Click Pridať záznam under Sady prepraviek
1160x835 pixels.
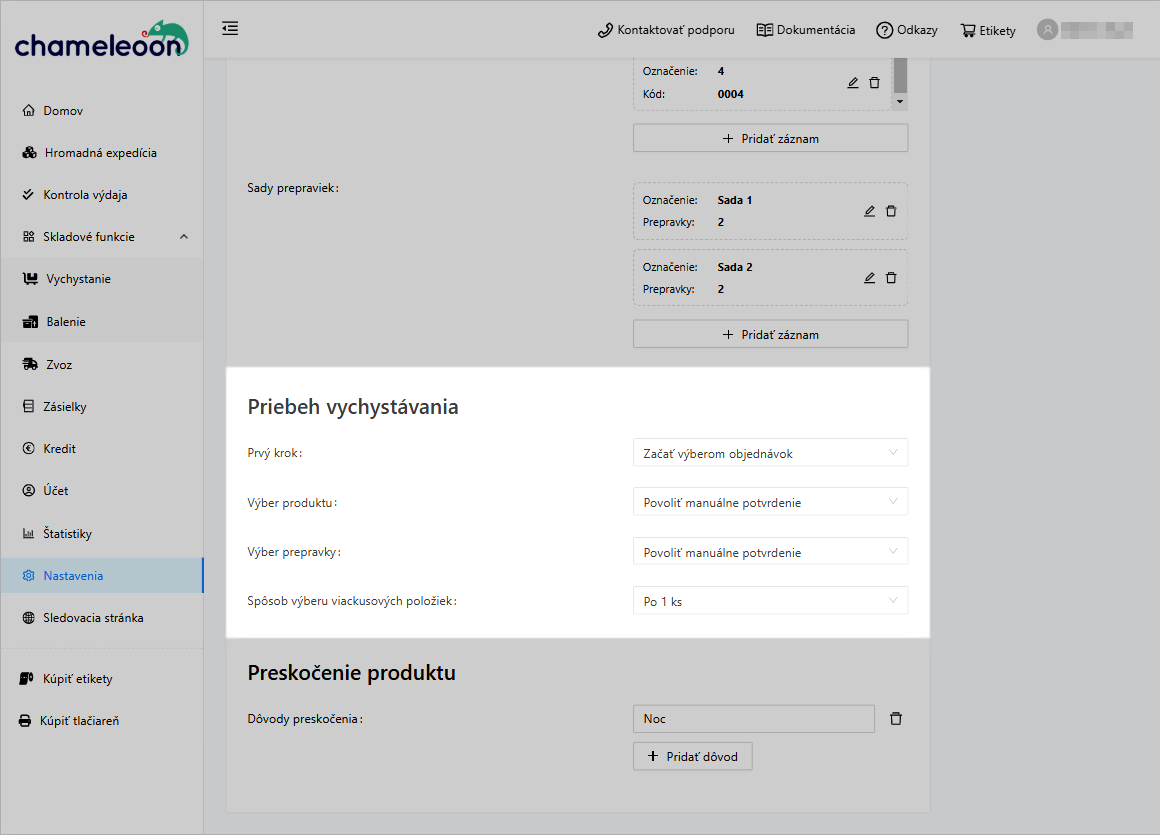tap(770, 333)
